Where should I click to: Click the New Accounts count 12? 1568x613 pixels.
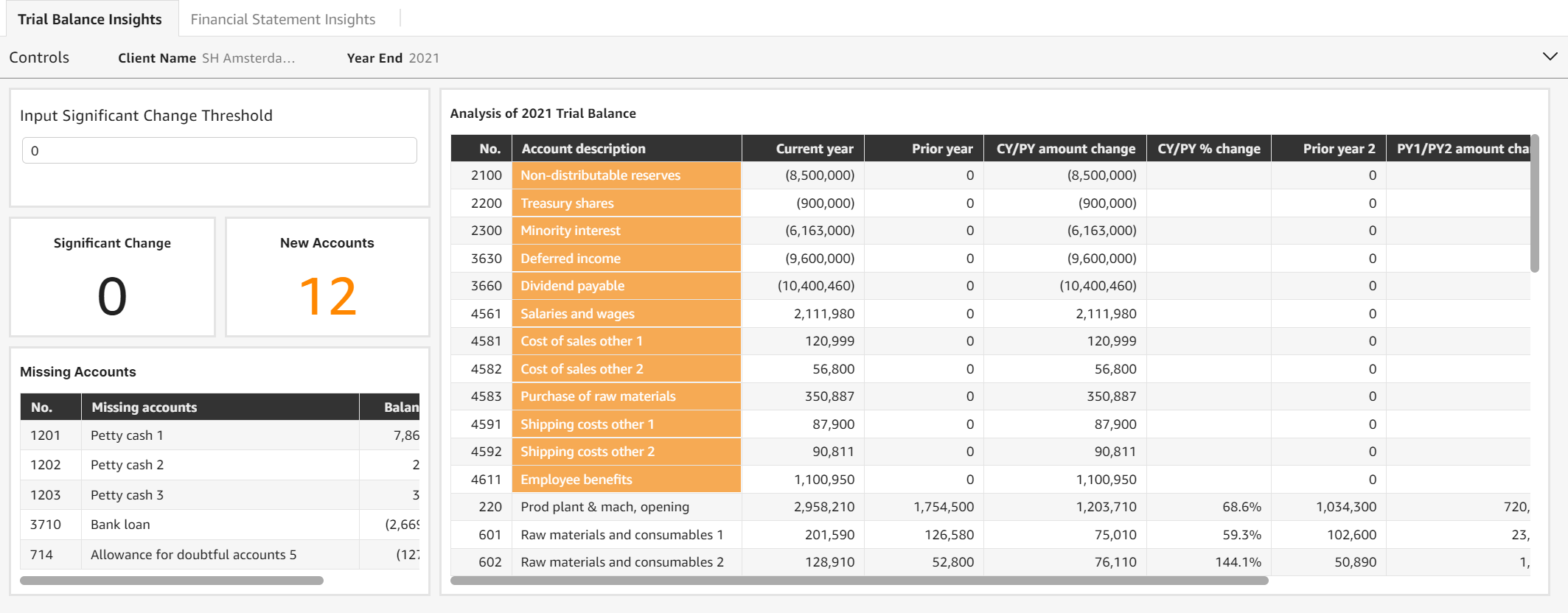pos(327,296)
